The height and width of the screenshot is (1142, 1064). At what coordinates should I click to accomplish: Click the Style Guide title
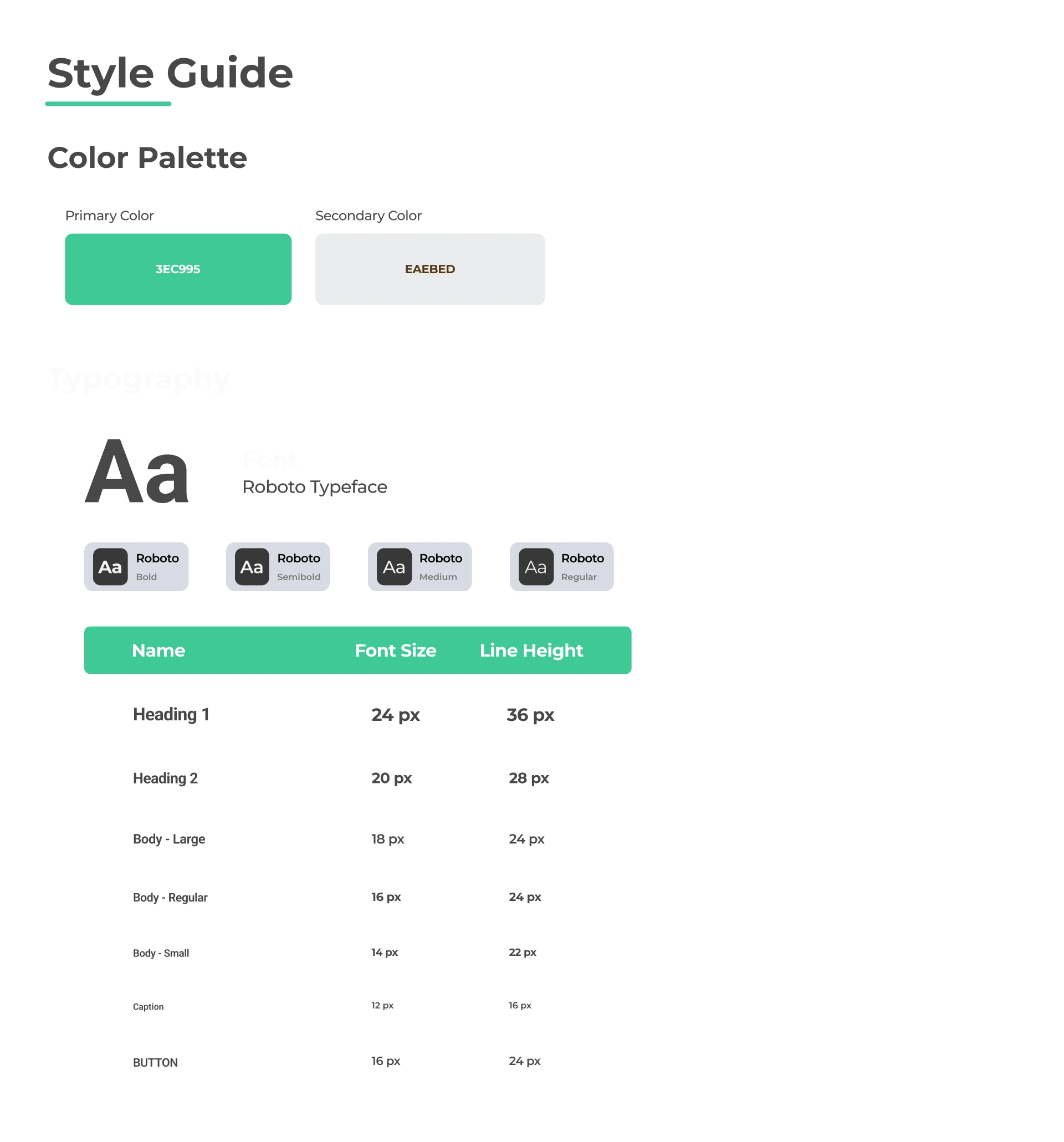tap(170, 73)
